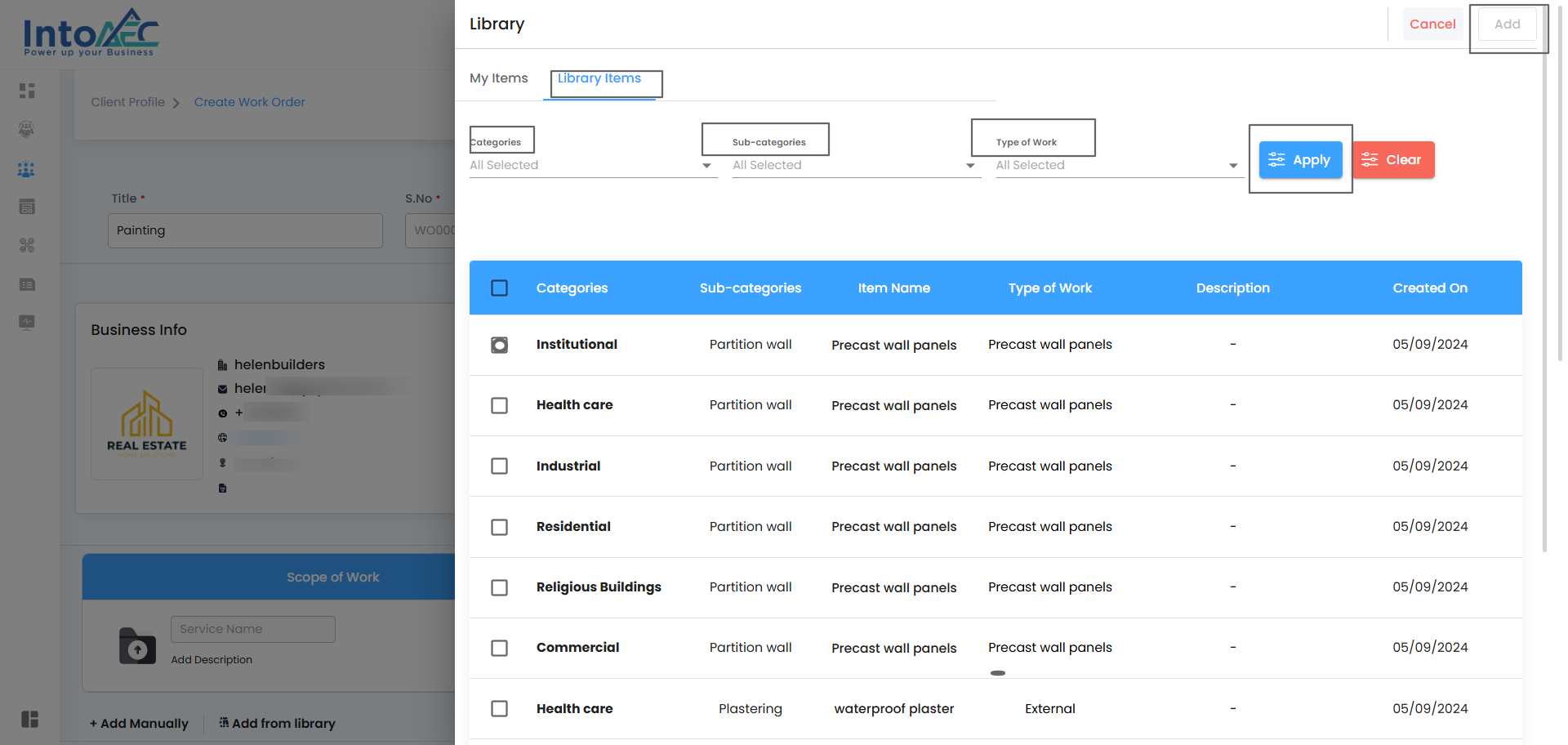Open the Sub-categories filter dropdown
This screenshot has height=745, width=1568.
[855, 165]
